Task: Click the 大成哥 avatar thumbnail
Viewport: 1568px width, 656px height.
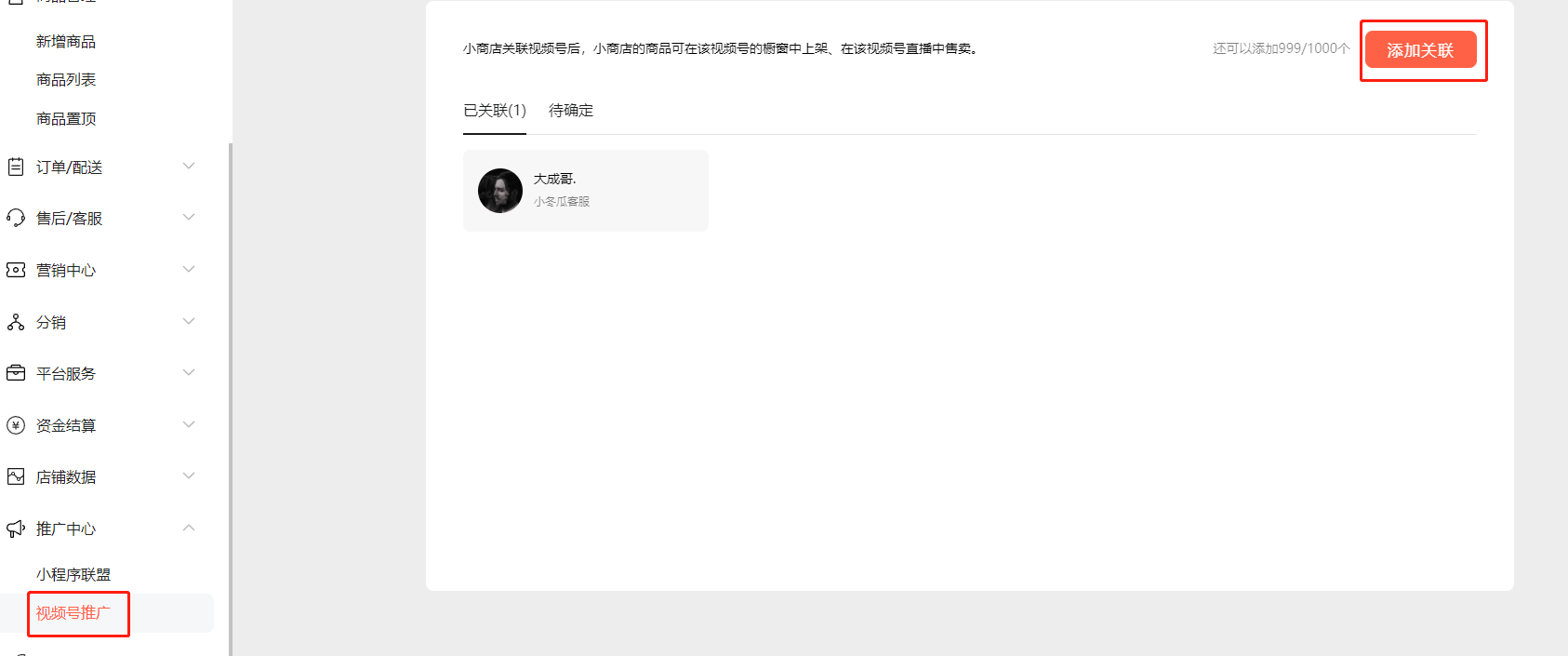Action: 500,191
